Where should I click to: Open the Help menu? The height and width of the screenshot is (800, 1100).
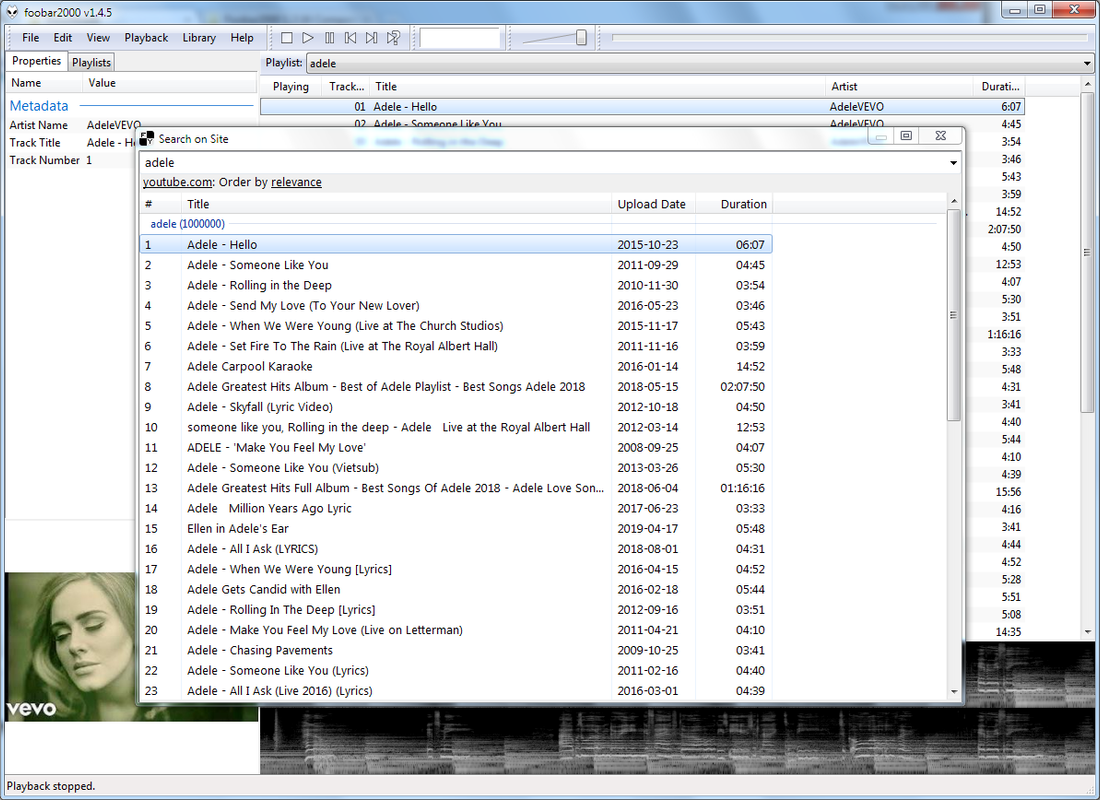point(242,38)
